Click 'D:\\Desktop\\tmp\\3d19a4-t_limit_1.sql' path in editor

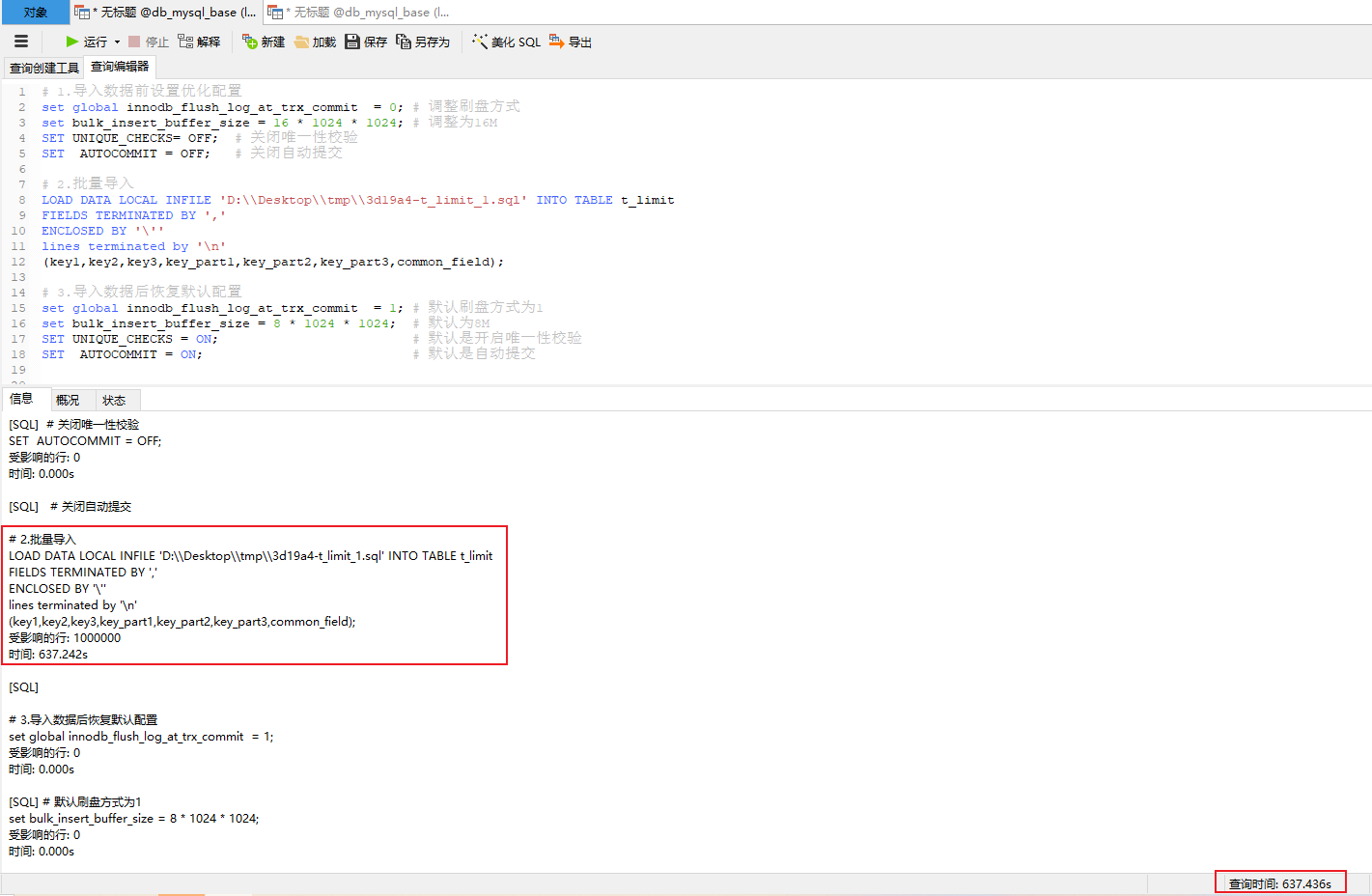coord(374,200)
